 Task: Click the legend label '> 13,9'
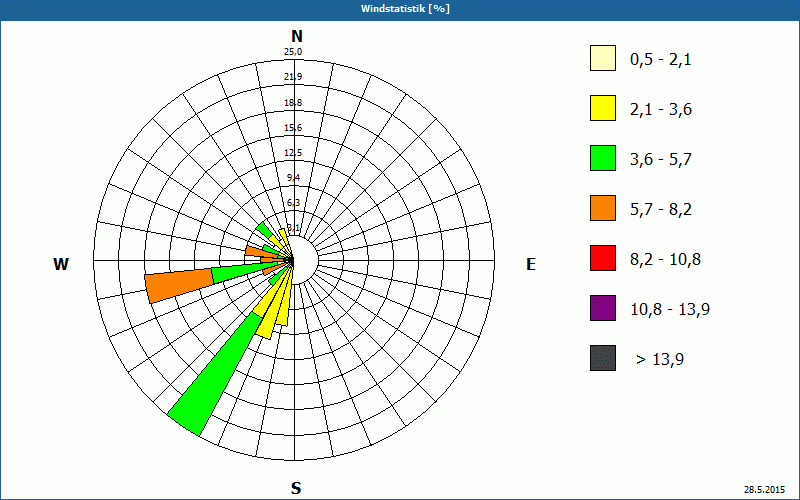coord(660,360)
